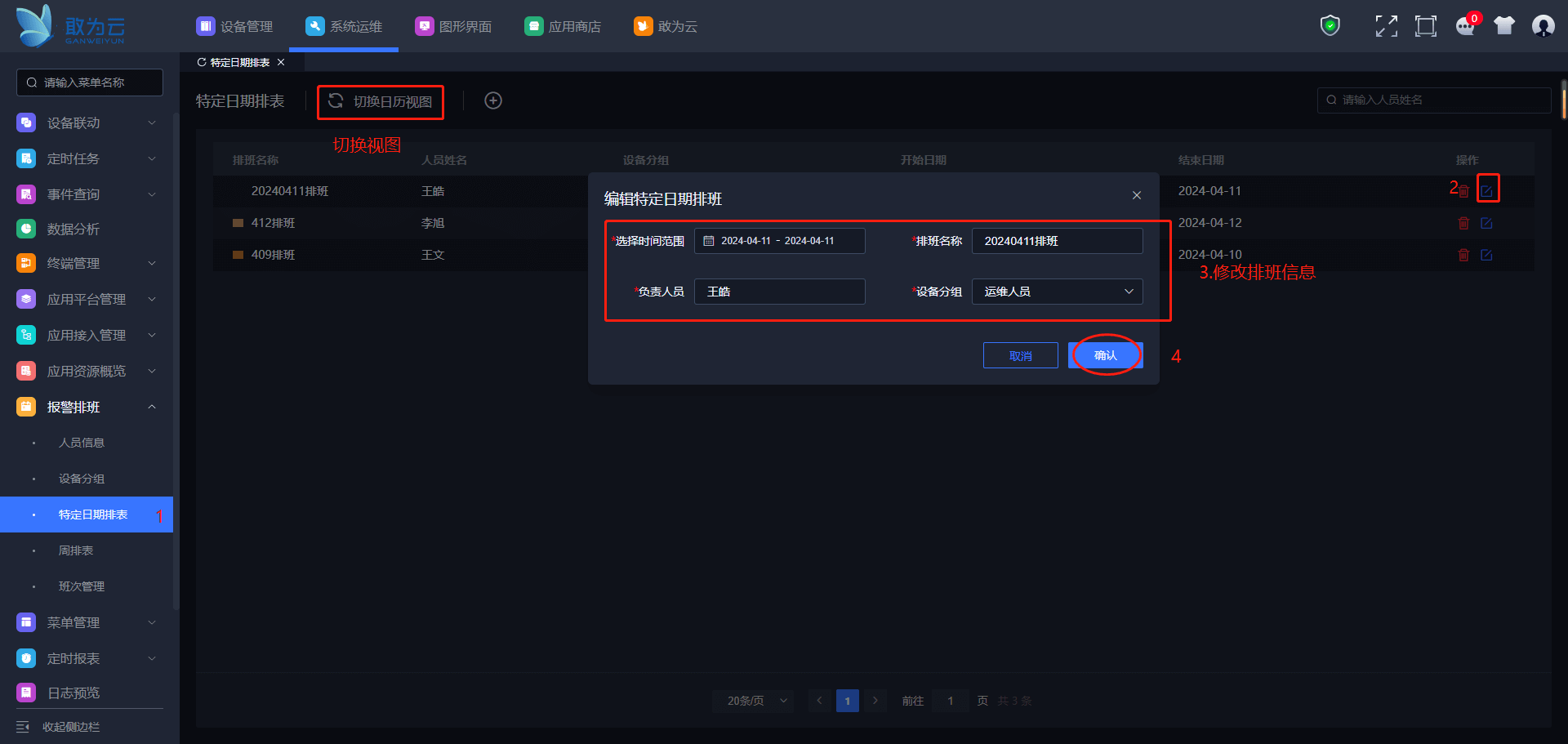
Task: Edit the 409排班 row
Action: click(1487, 255)
